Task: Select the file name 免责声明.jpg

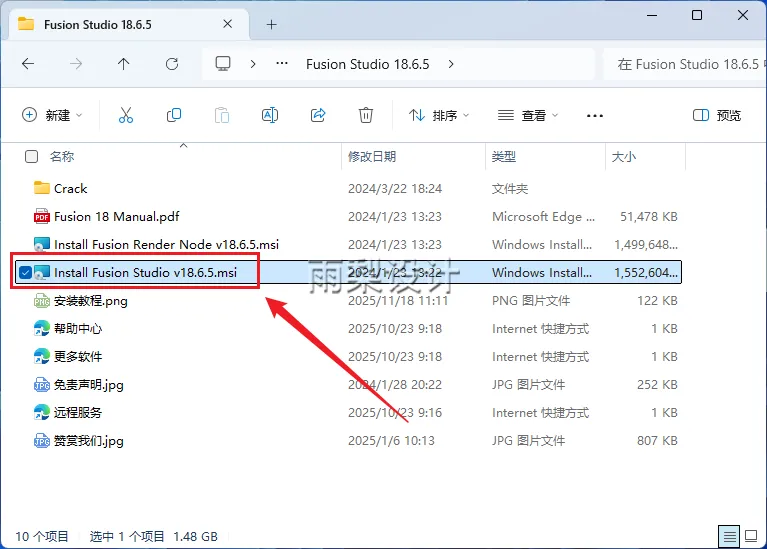Action: (89, 385)
